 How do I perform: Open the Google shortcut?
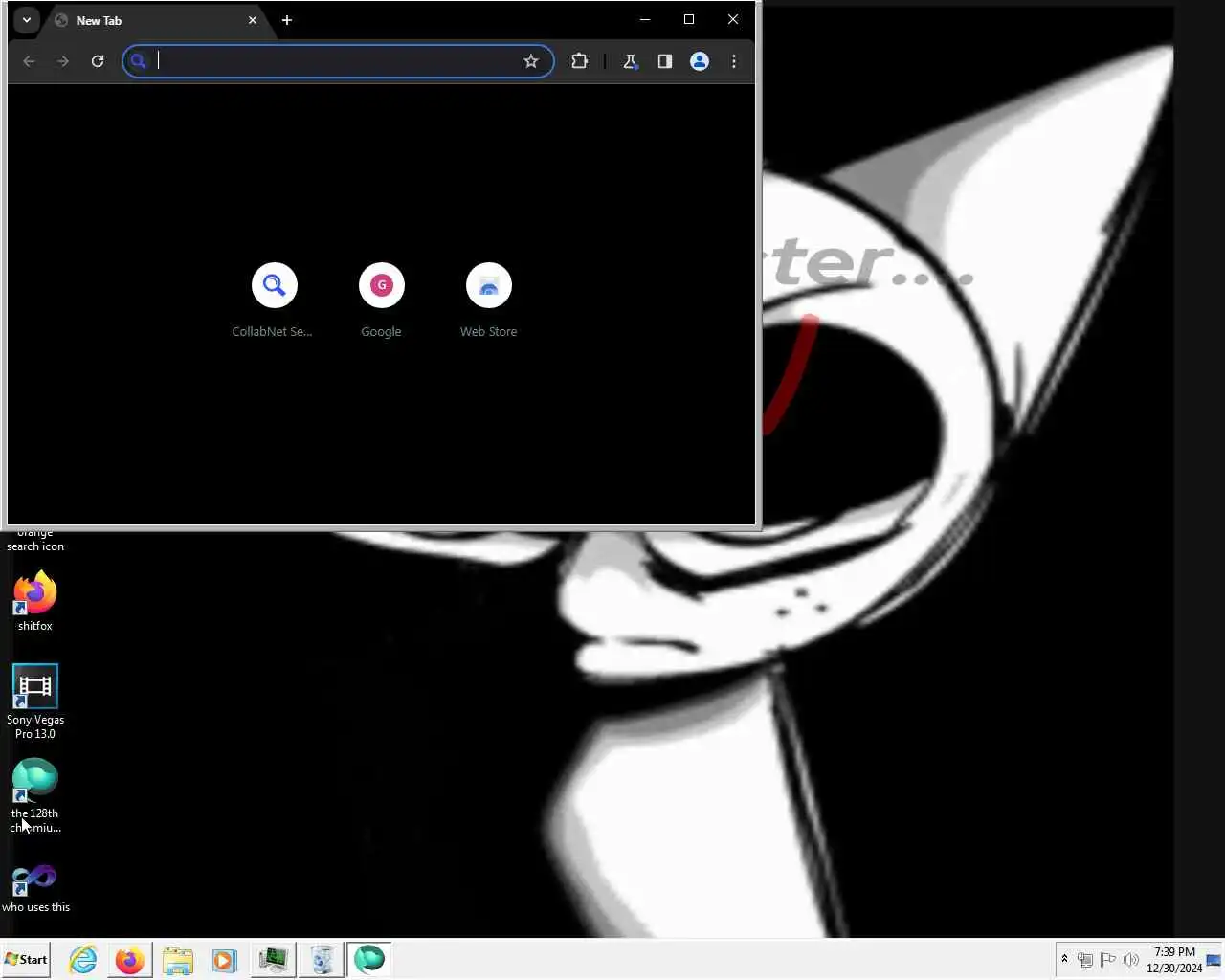pos(381,301)
